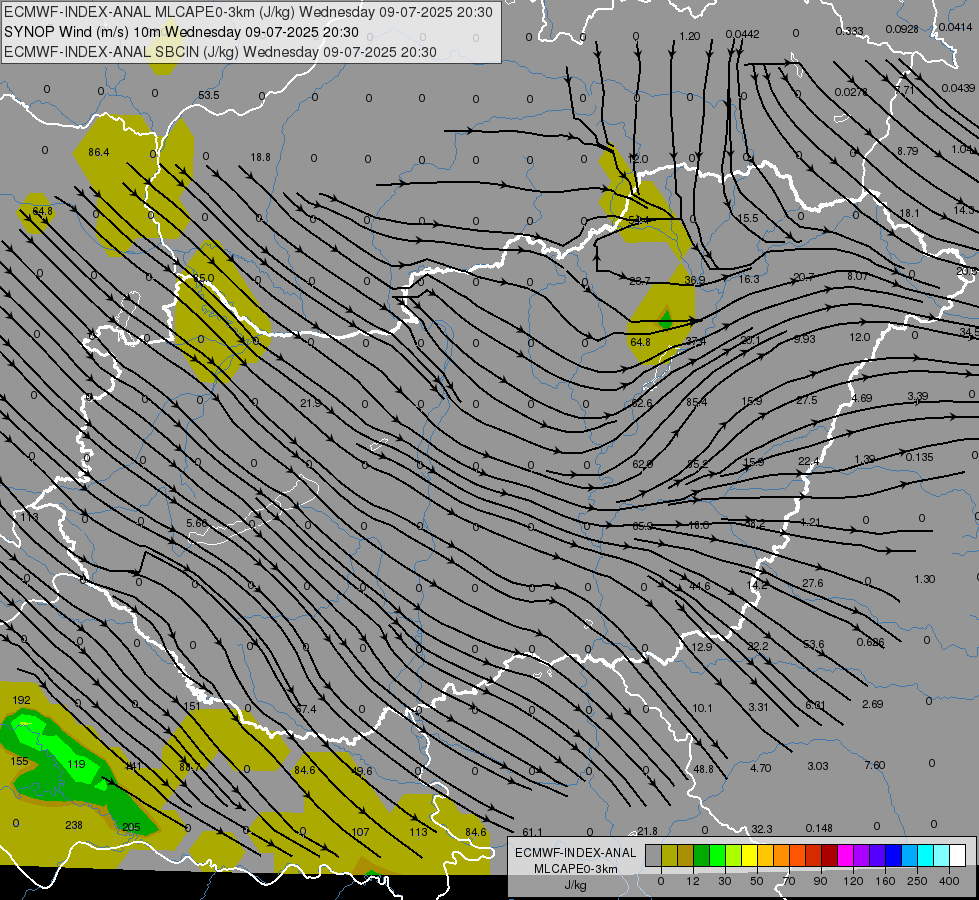The image size is (979, 900).
Task: Click the map value 7.60
Action: 874,764
